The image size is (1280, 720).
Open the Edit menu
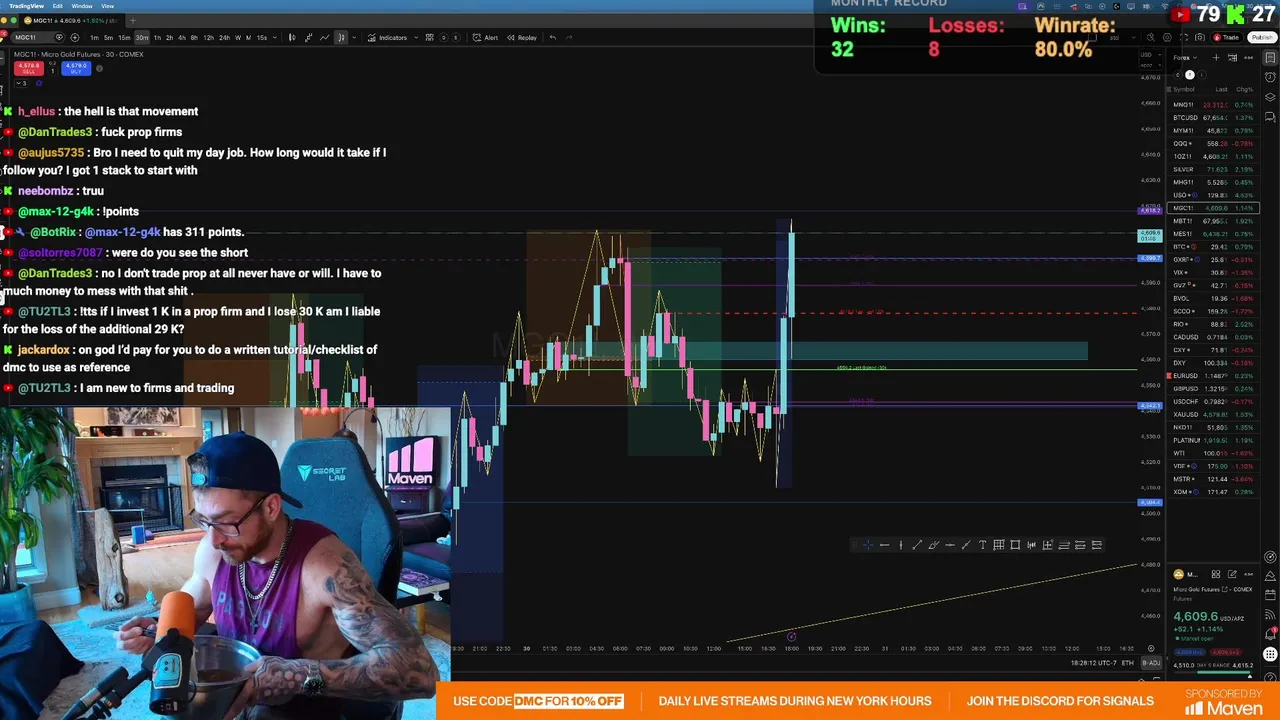tap(58, 6)
